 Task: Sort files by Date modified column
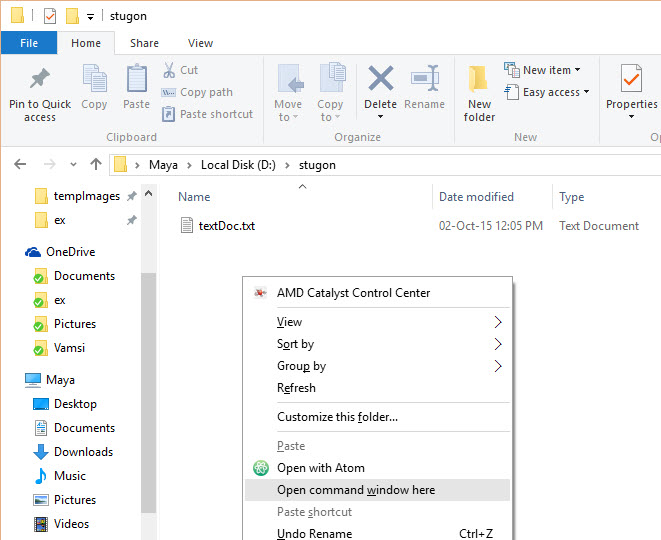[x=476, y=197]
